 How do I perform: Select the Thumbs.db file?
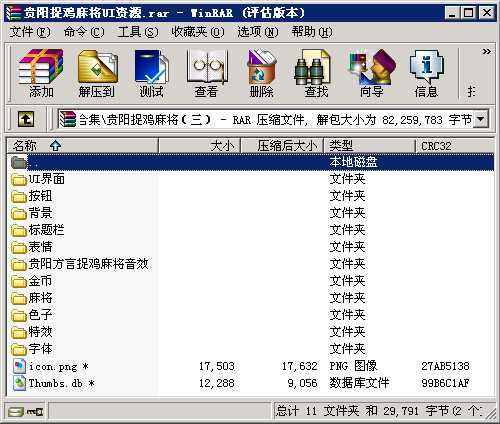pyautogui.click(x=55, y=383)
